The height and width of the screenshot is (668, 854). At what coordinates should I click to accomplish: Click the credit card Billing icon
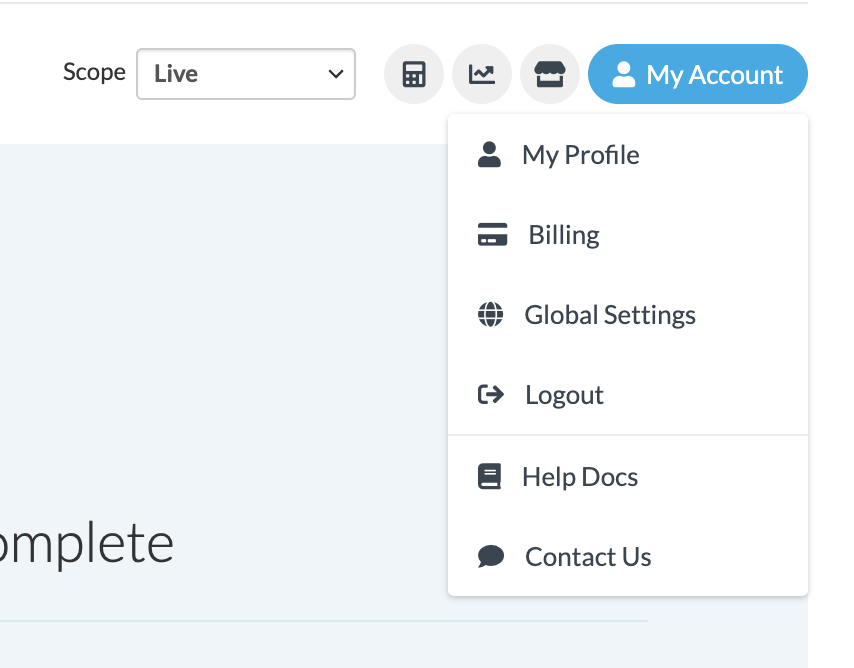[492, 235]
